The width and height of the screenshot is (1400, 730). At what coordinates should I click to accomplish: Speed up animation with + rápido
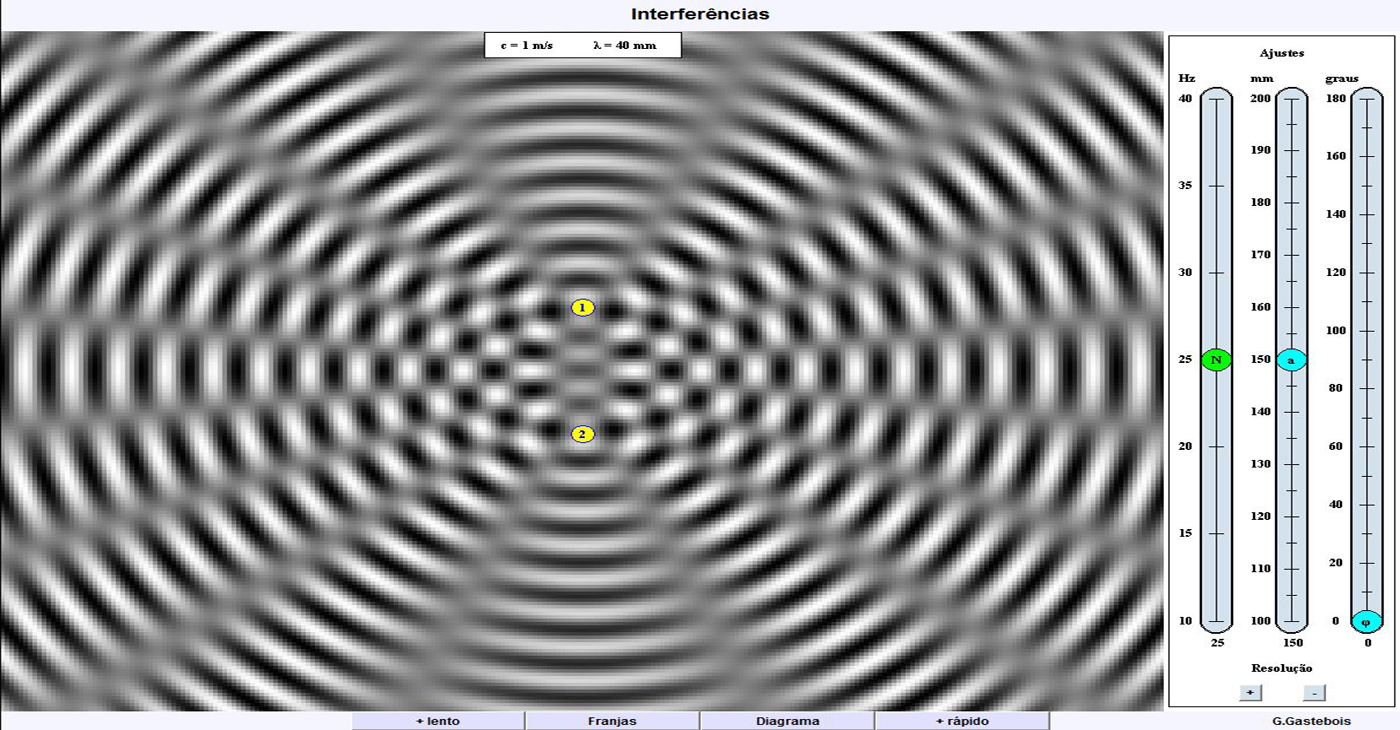pyautogui.click(x=962, y=721)
